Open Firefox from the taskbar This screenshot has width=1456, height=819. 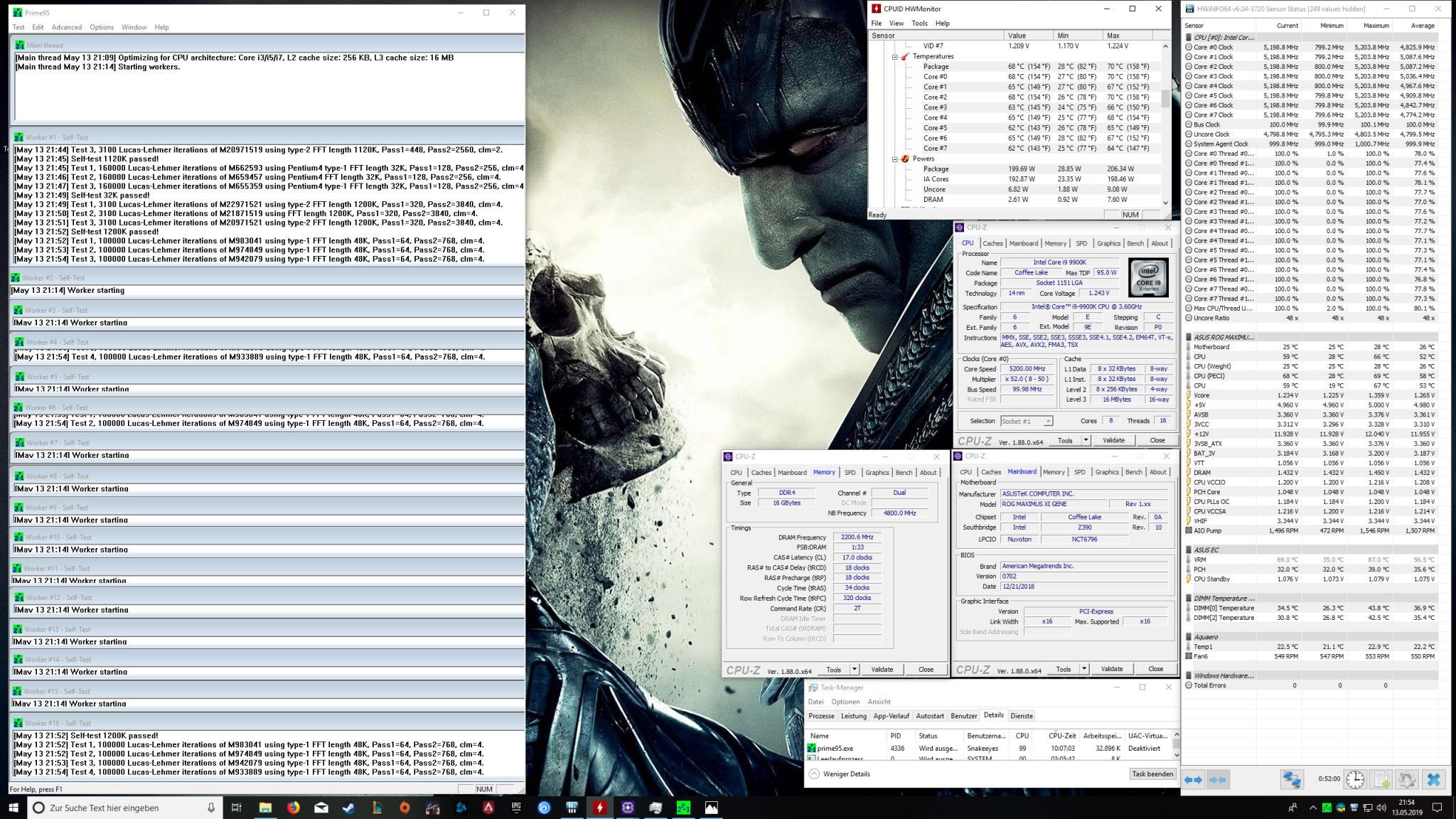point(293,808)
